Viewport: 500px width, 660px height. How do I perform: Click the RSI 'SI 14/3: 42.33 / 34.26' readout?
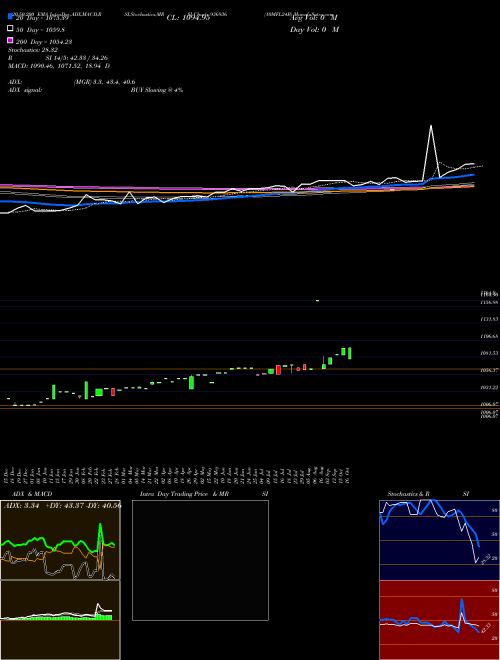[77, 58]
